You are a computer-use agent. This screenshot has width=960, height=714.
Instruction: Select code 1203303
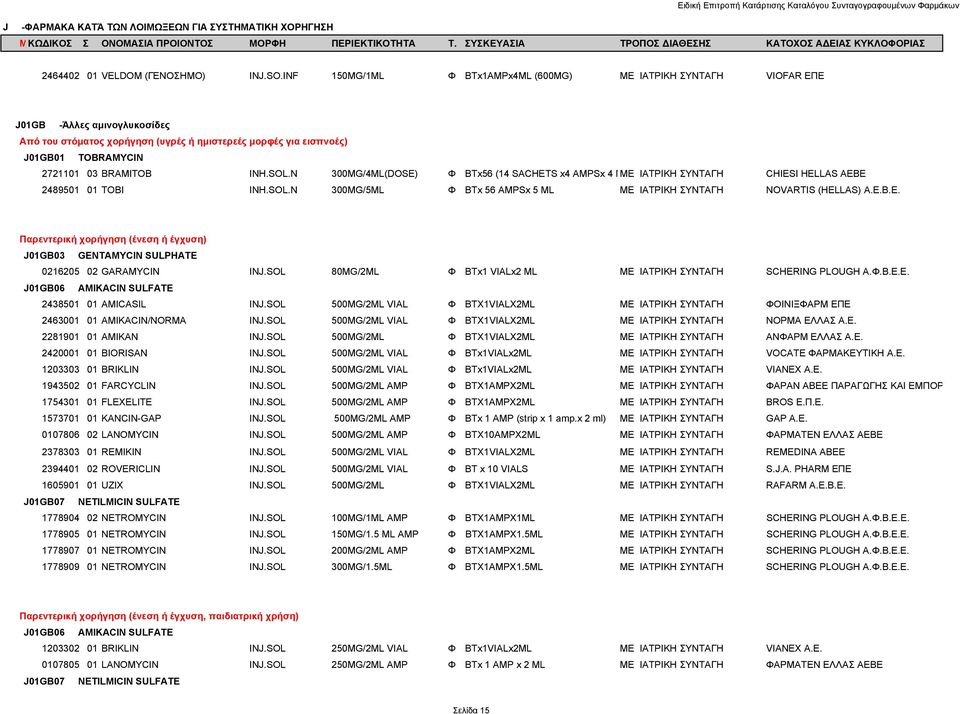(60, 370)
